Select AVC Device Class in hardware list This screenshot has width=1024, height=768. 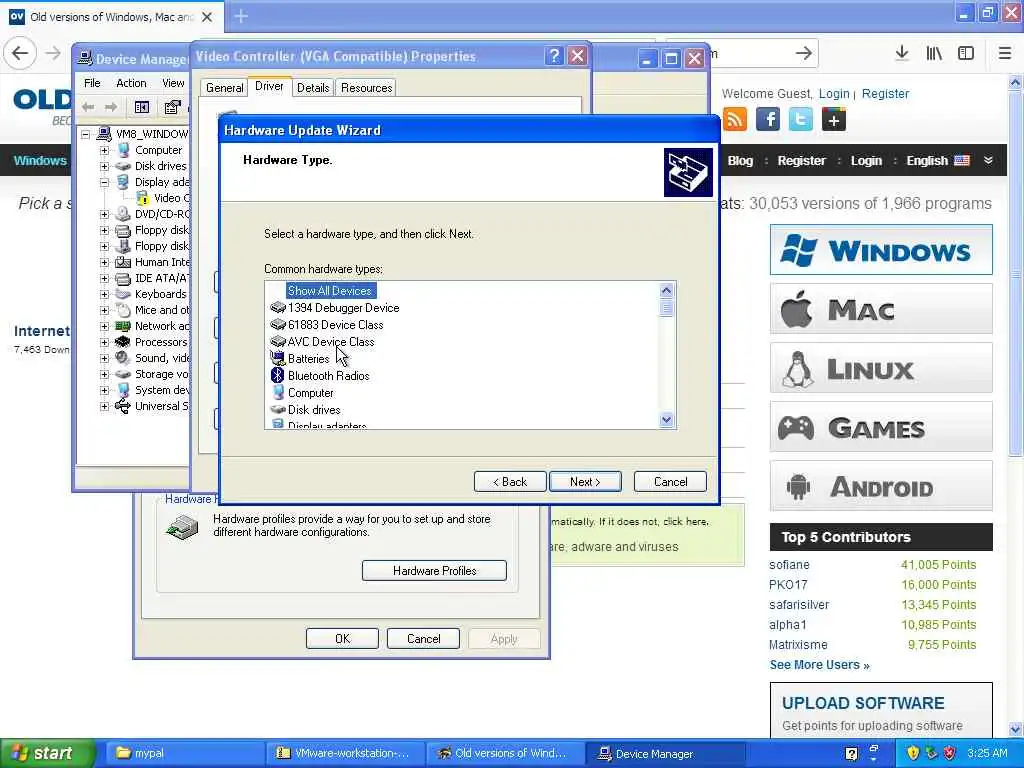[330, 341]
